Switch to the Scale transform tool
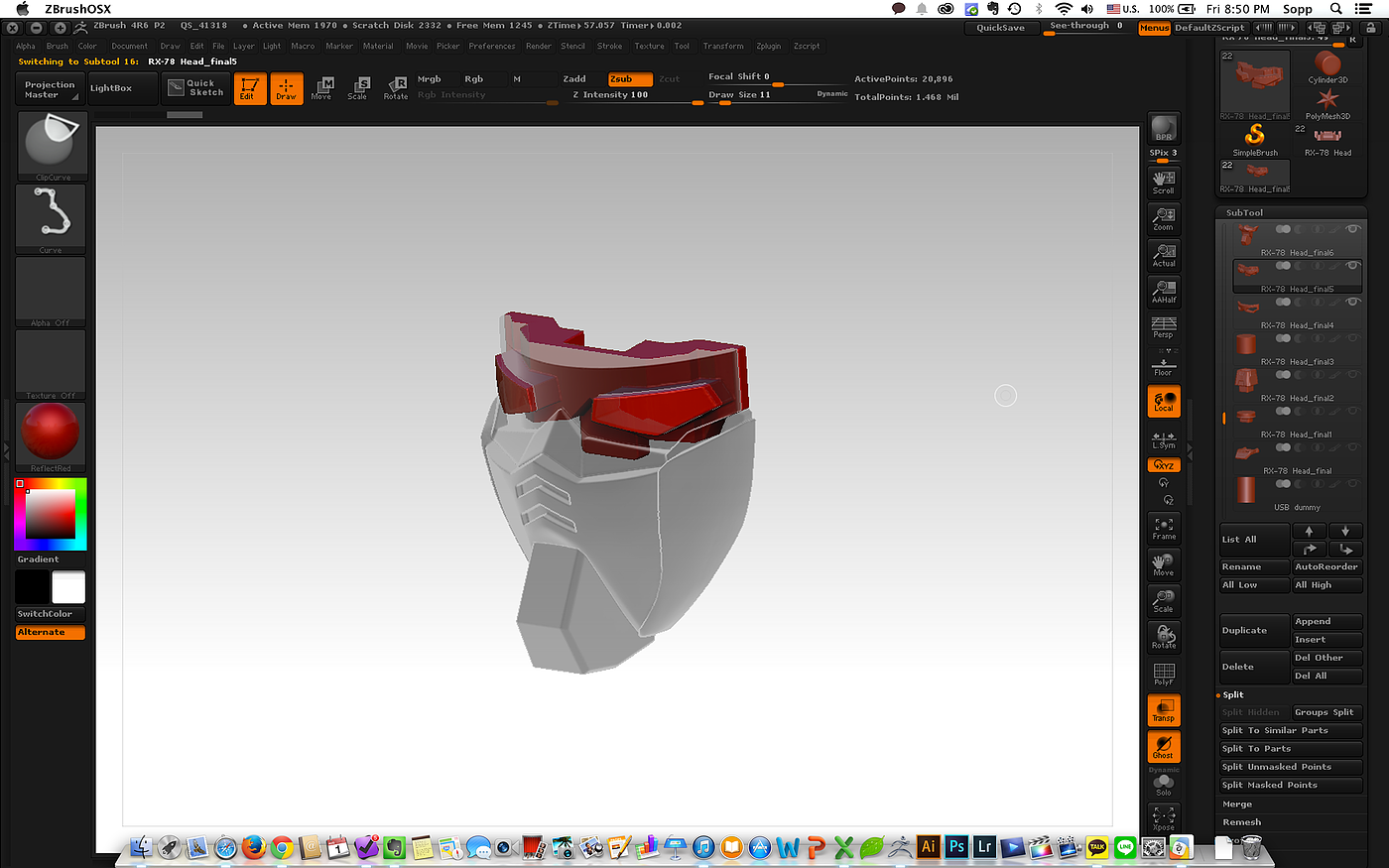The width and height of the screenshot is (1389, 868). [358, 88]
